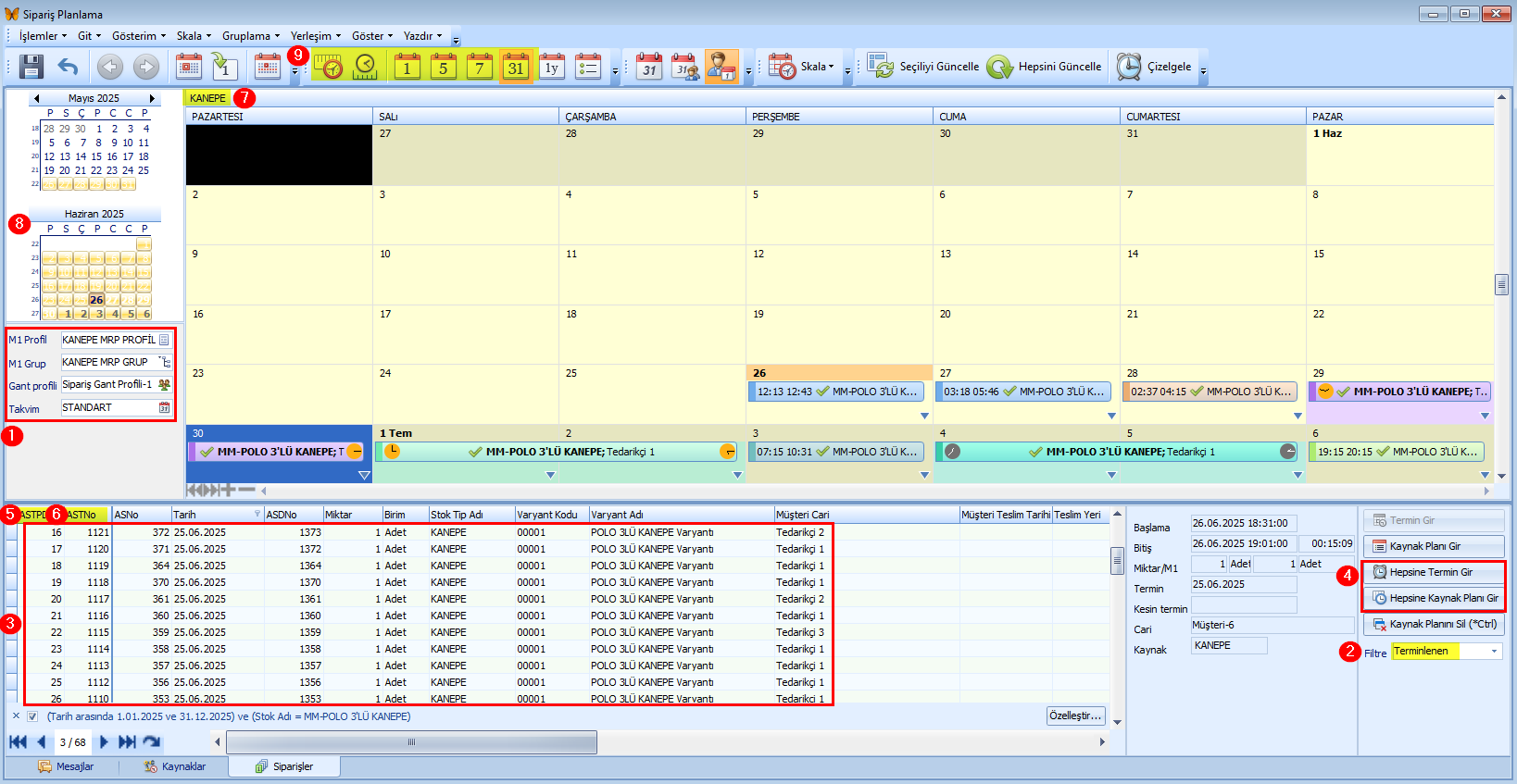This screenshot has width=1517, height=784.
Task: Open the M1 Profil lookup icon
Action: coord(164,340)
